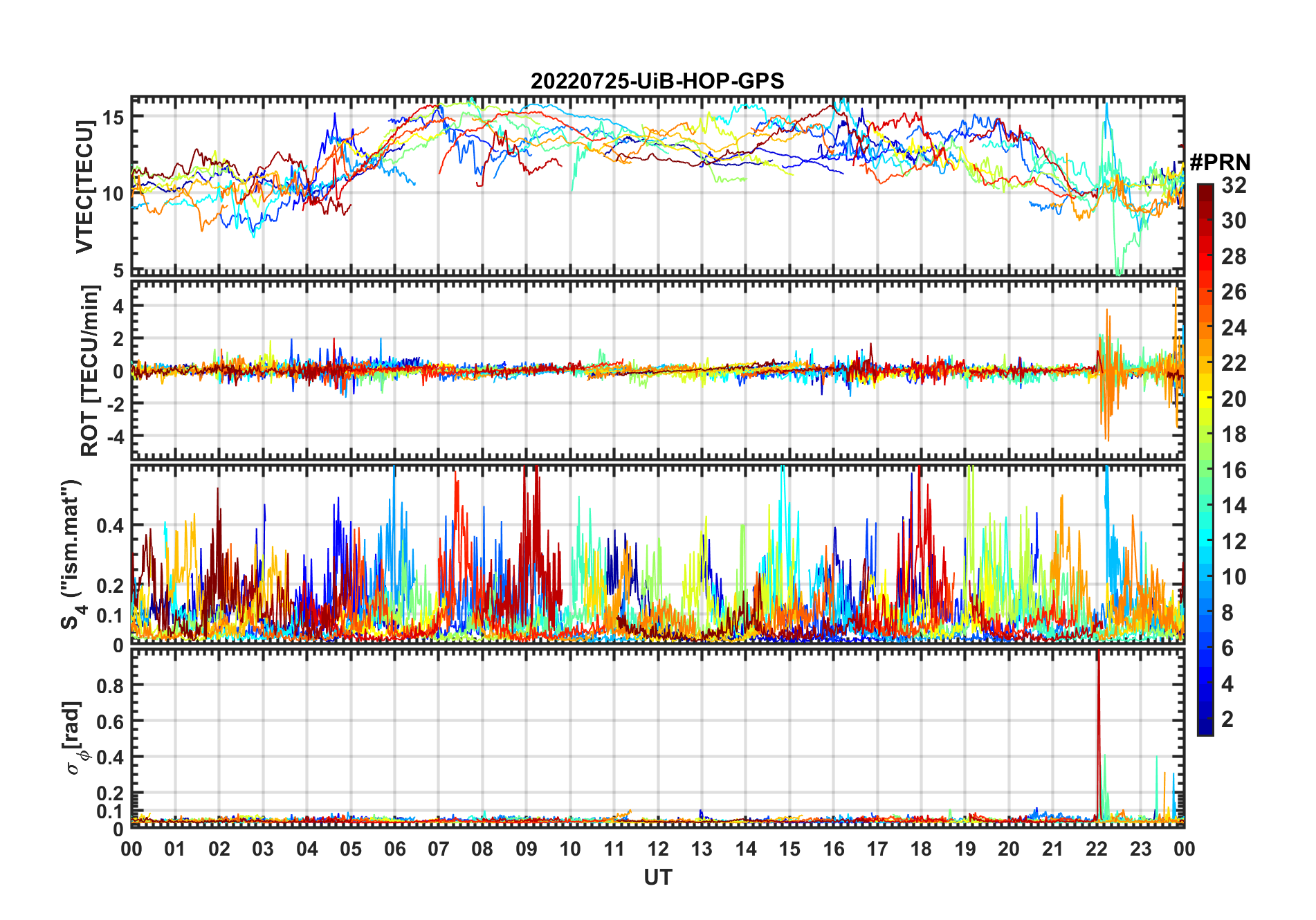Click x-axis tick label 18
The width and height of the screenshot is (1316, 920).
point(921,849)
